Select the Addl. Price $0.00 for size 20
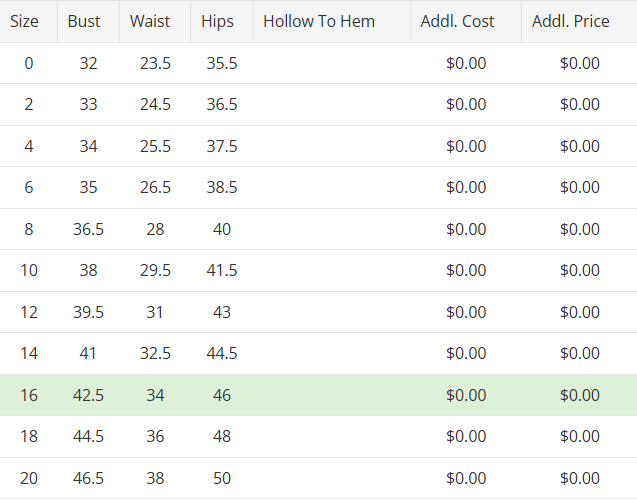The image size is (637, 501). [x=580, y=478]
